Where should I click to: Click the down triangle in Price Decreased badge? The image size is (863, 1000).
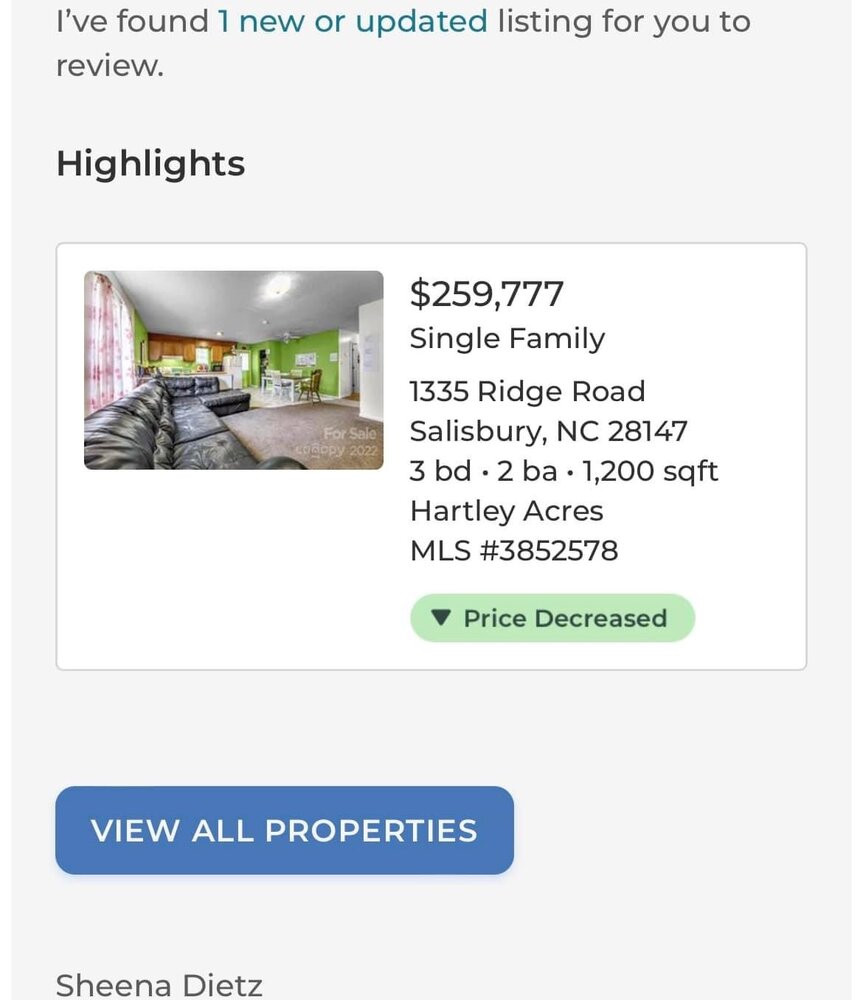click(441, 618)
